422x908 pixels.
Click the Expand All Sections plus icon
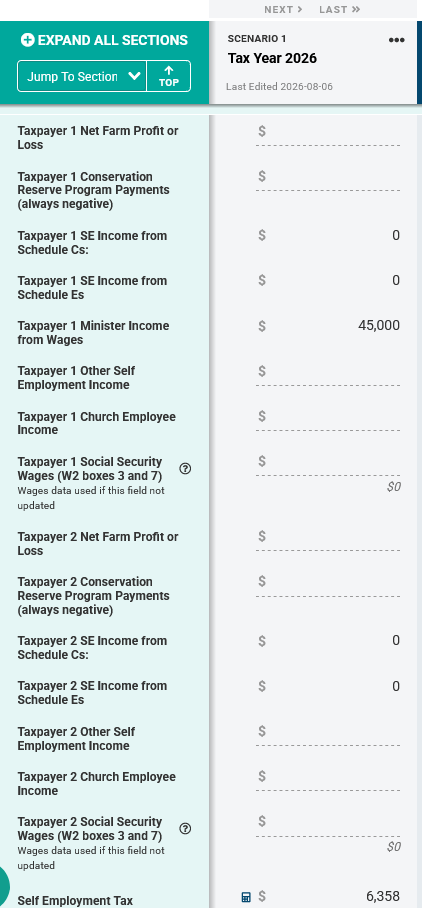(x=28, y=40)
